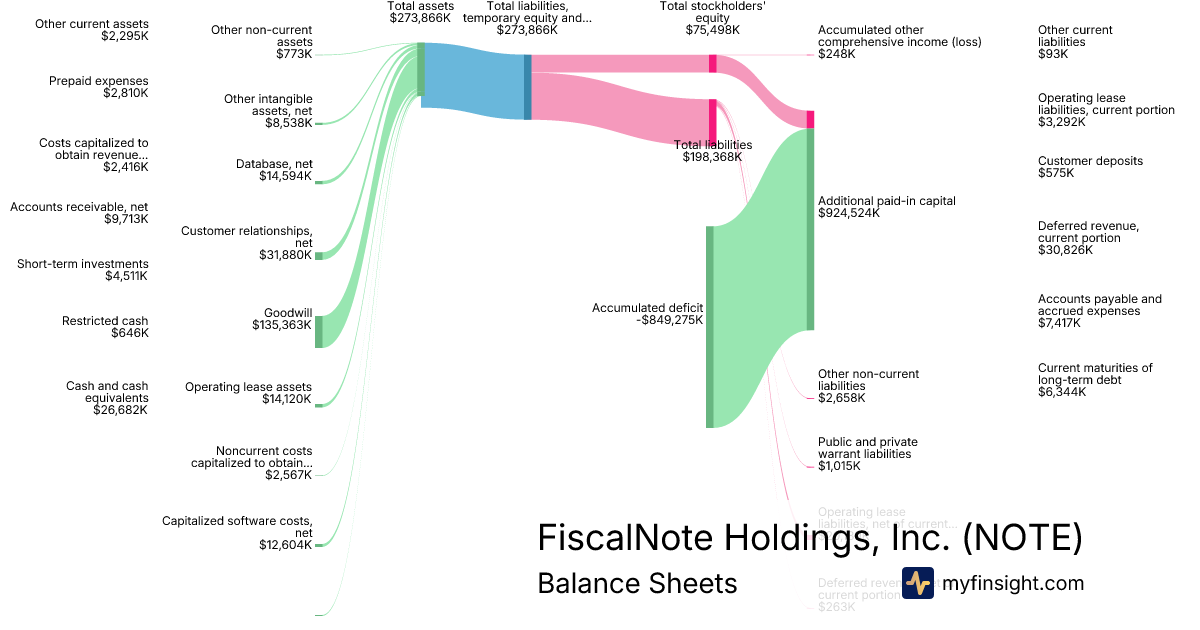Select the Accumulated deficit node bar

(x=710, y=326)
